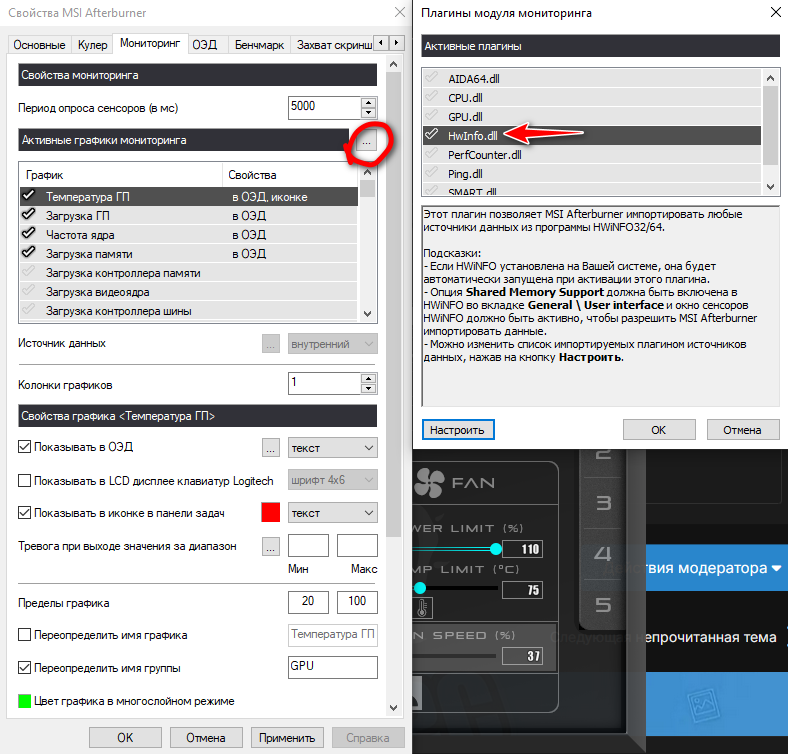The image size is (788, 754).
Task: Toggle Logitech LCD display checkbox
Action: pos(24,481)
